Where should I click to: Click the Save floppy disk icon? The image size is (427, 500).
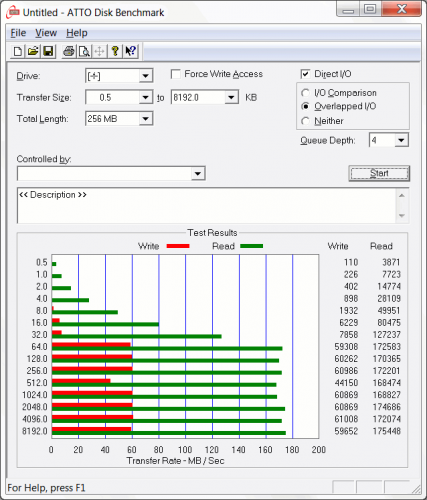(48, 52)
